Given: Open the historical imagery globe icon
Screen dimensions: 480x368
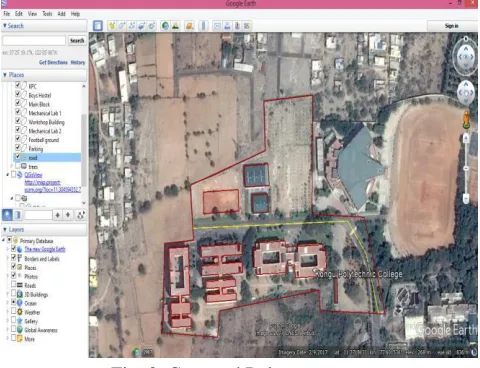Looking at the screenshot, I should click(x=165, y=26).
